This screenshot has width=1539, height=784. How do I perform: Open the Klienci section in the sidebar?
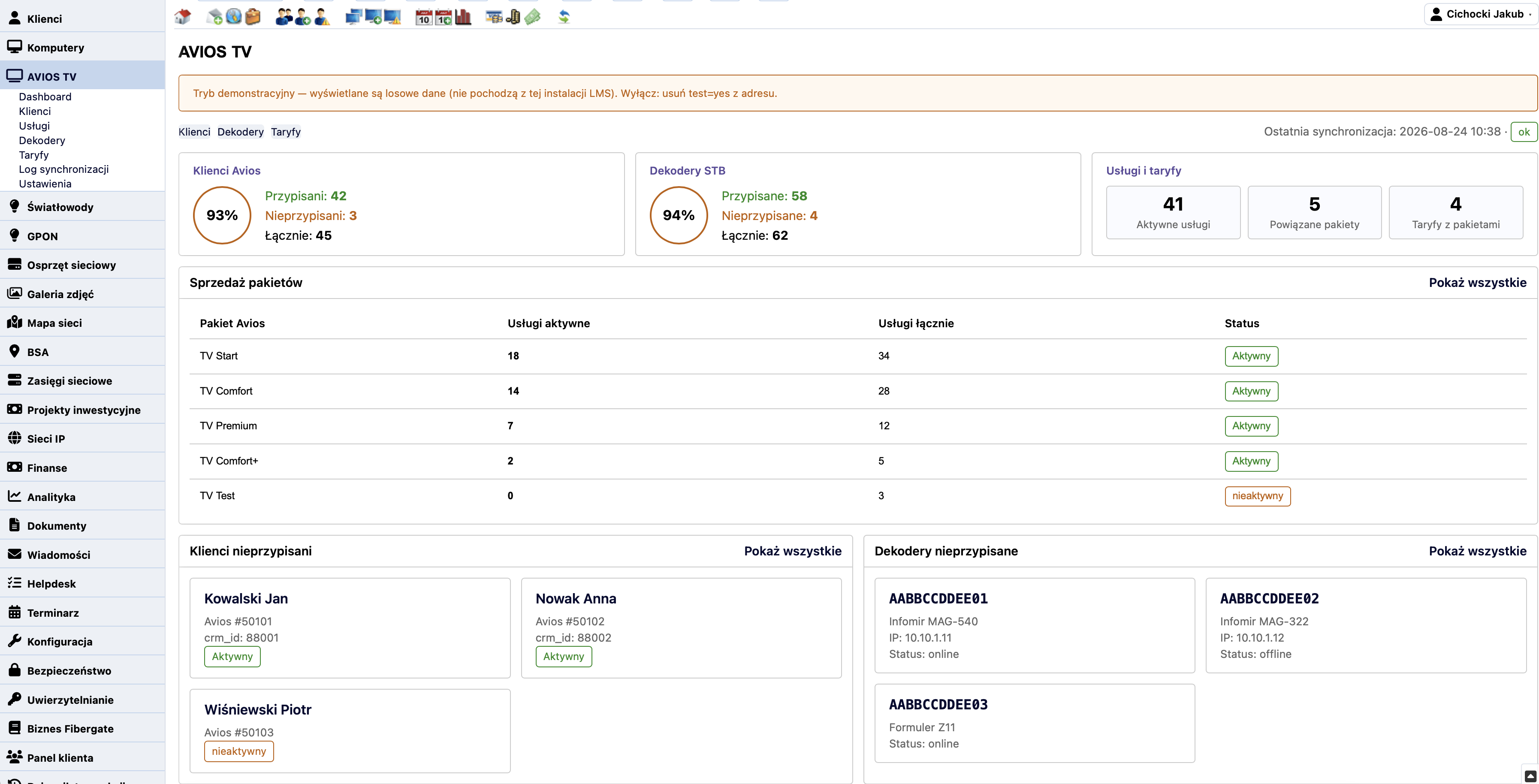point(82,18)
